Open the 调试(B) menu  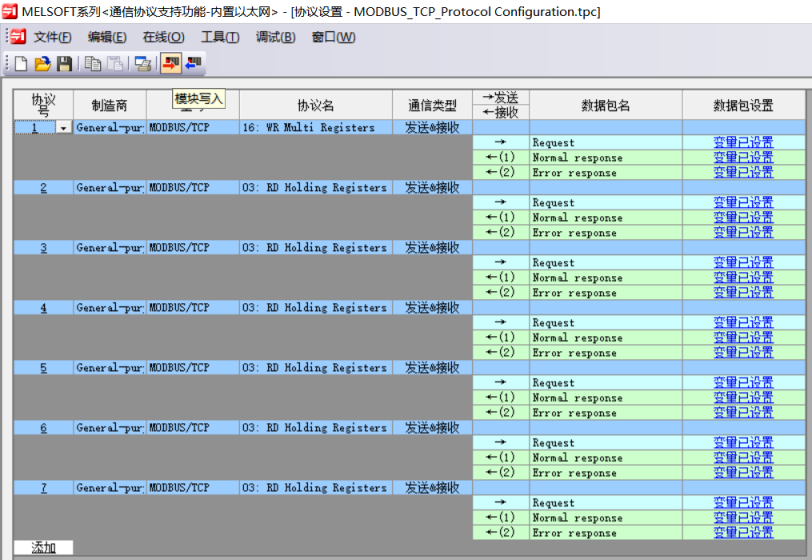click(275, 37)
